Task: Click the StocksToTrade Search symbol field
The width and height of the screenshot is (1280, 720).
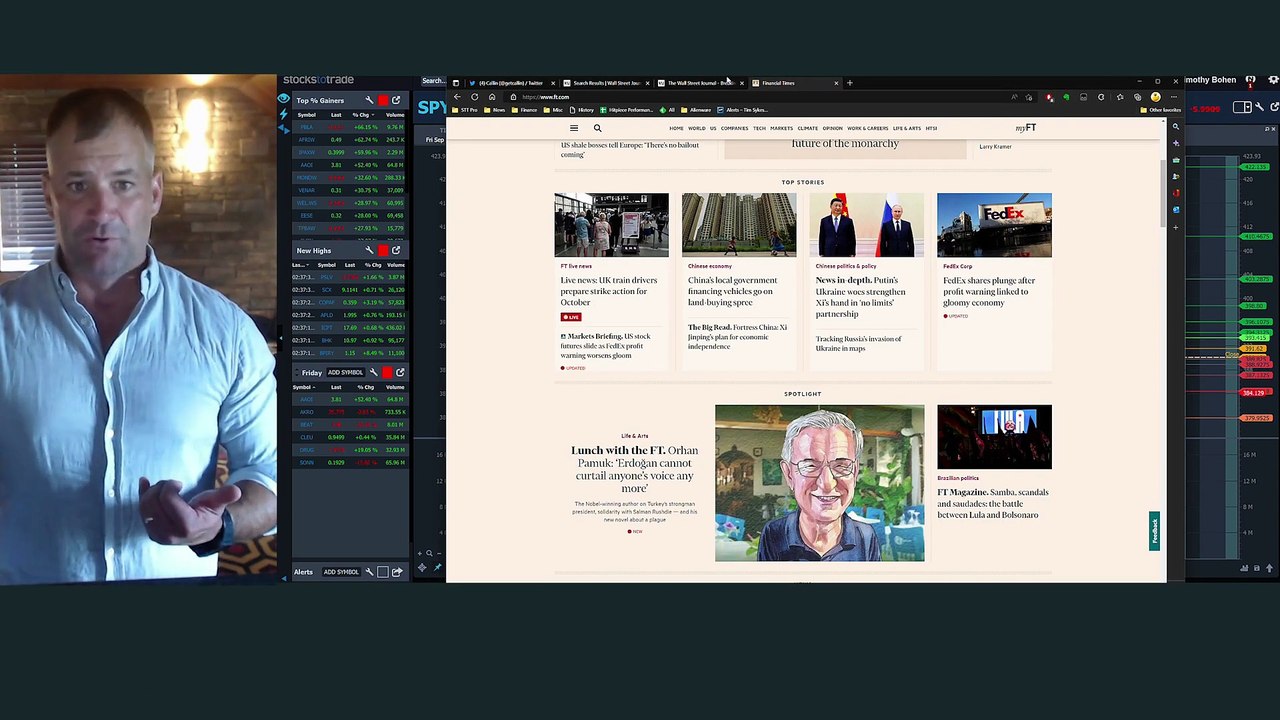Action: click(432, 81)
